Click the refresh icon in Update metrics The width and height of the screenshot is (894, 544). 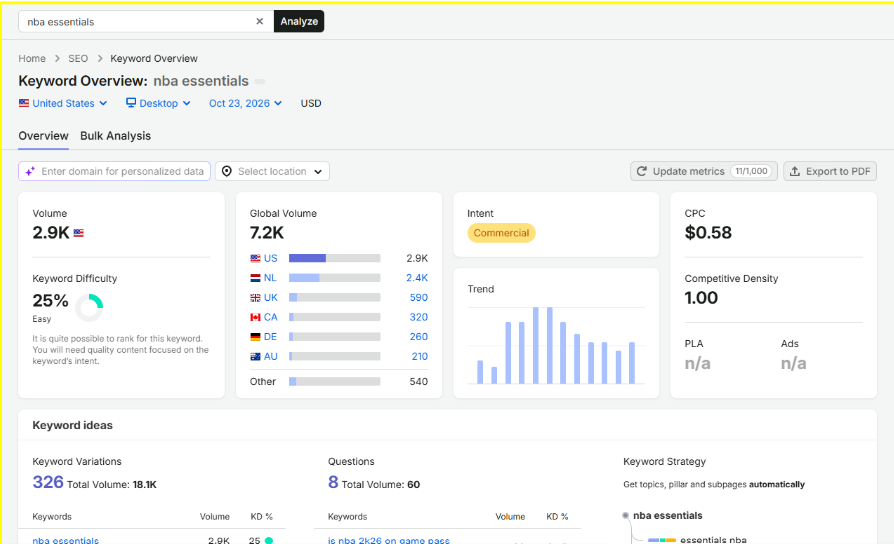(x=641, y=171)
